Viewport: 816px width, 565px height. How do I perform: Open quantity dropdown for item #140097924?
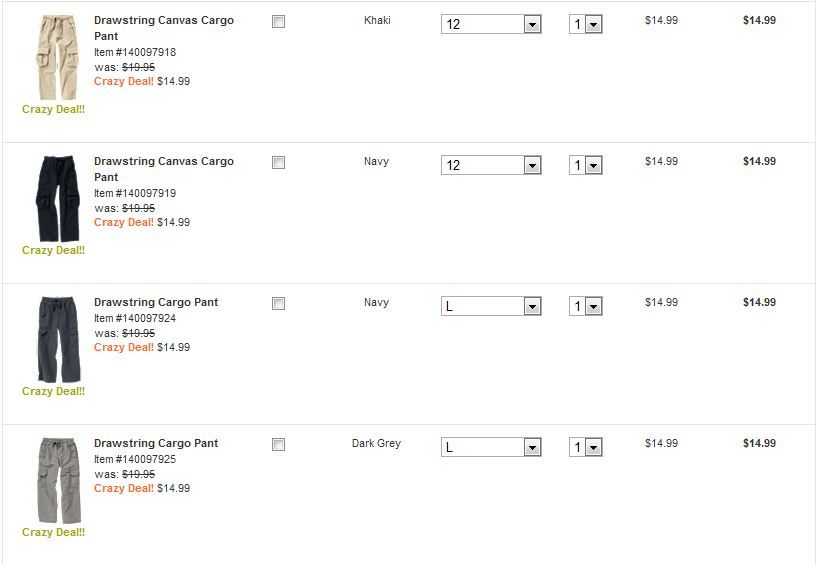point(586,306)
